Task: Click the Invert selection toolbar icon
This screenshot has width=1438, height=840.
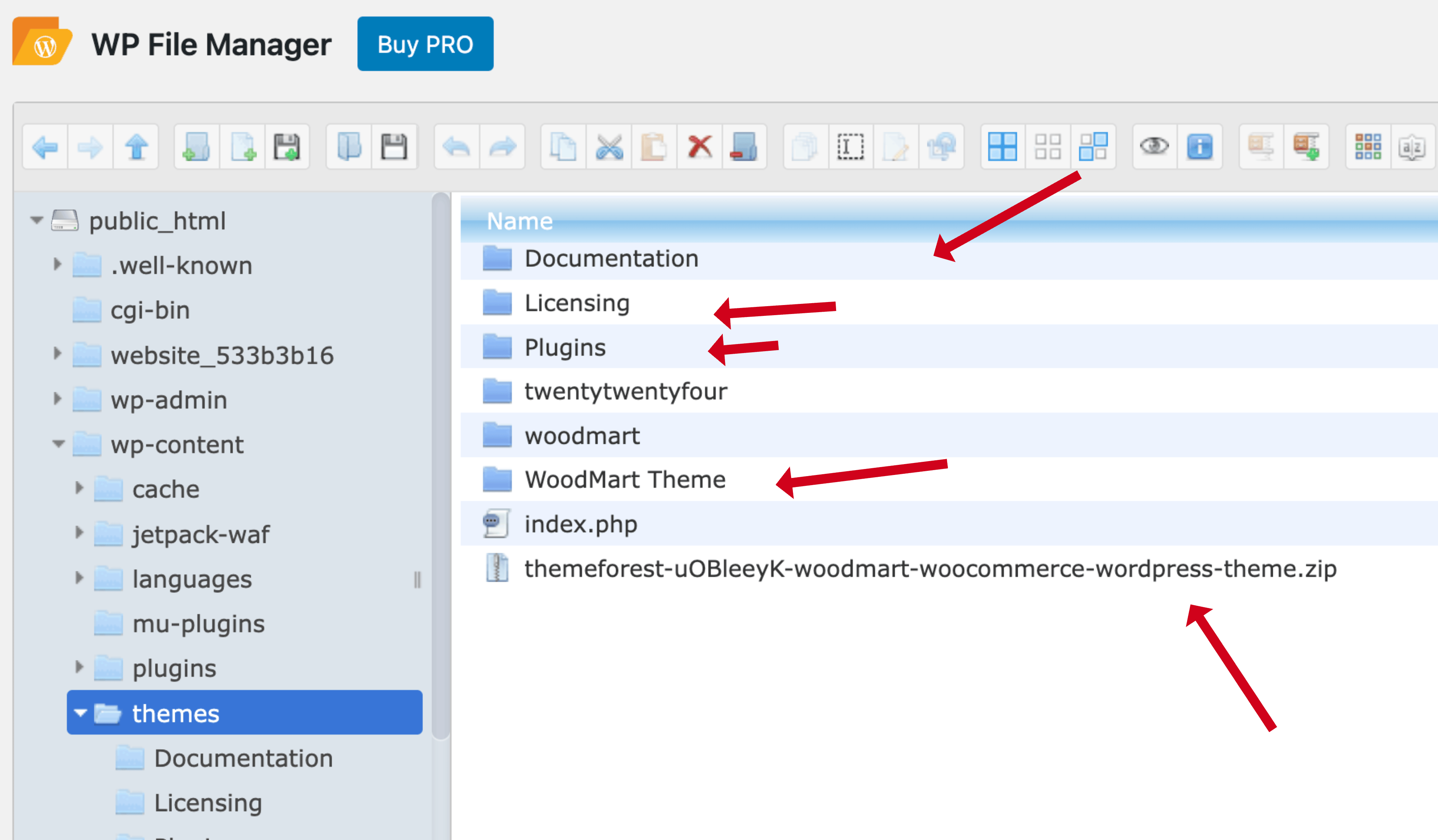Action: 1094,147
